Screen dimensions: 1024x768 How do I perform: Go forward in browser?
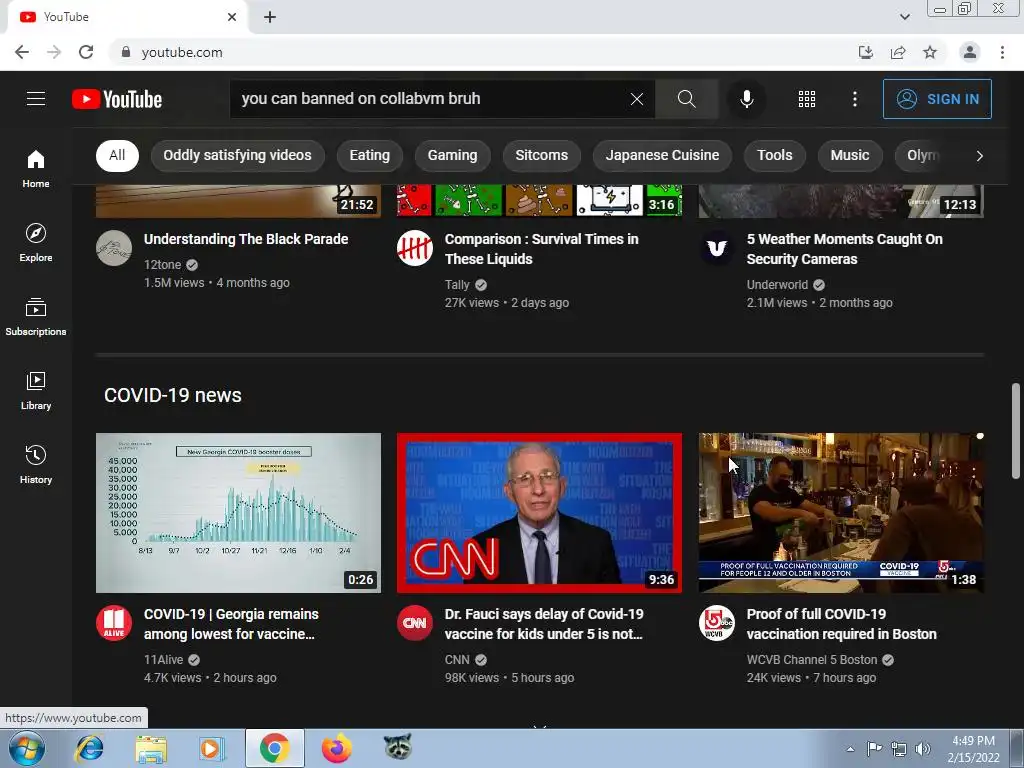(54, 52)
